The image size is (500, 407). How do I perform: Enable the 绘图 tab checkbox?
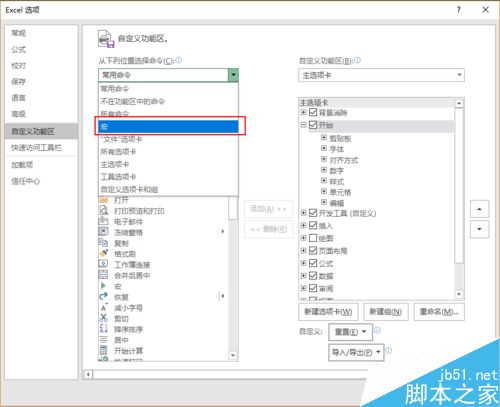pyautogui.click(x=313, y=238)
